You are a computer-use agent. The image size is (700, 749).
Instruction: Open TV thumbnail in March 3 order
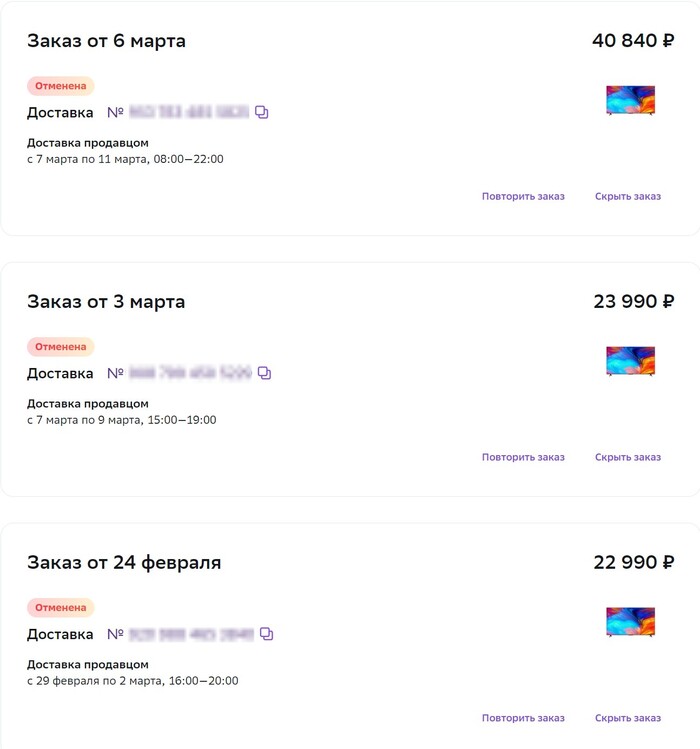pos(630,361)
